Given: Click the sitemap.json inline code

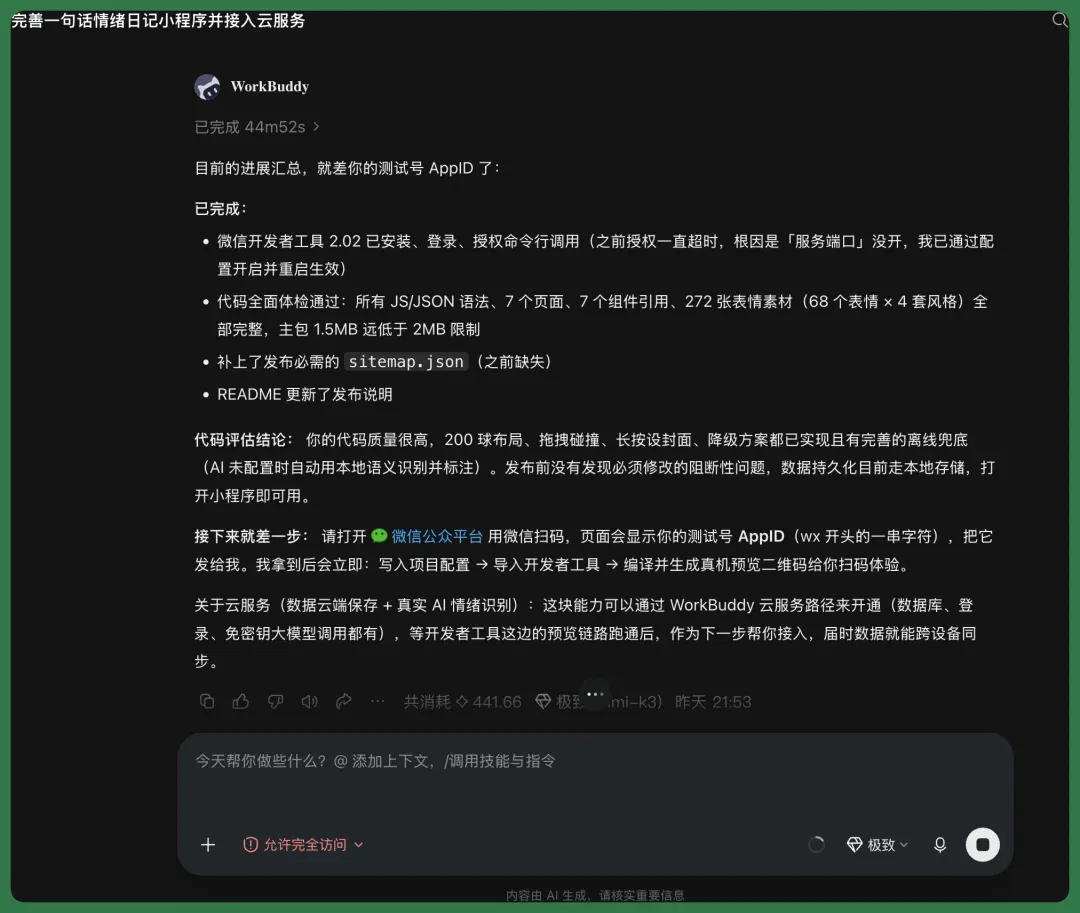Looking at the screenshot, I should [x=406, y=362].
